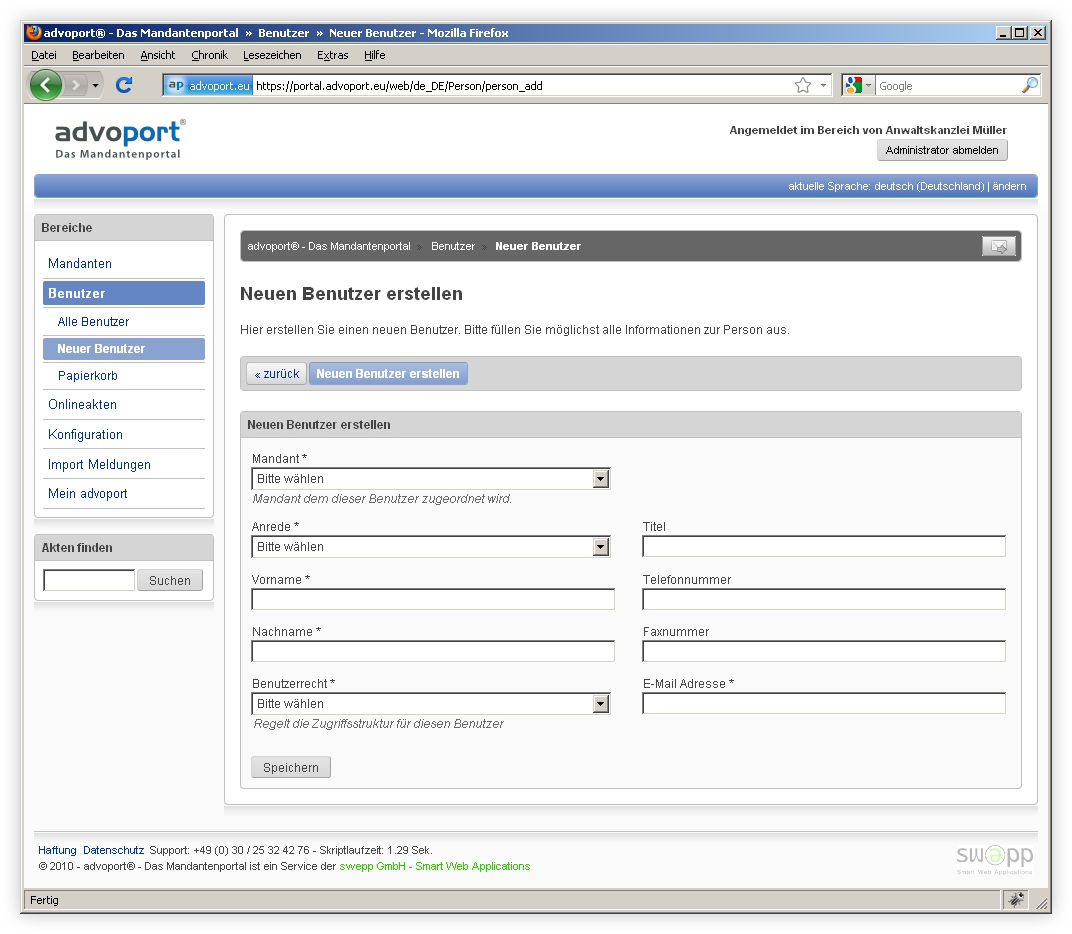Open the Hilfe menu

coord(375,55)
